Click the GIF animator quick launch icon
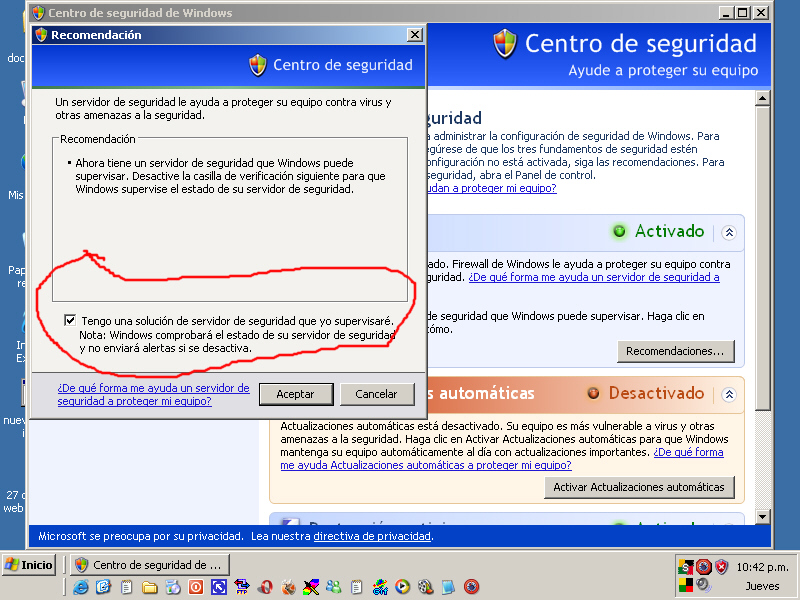 380,587
